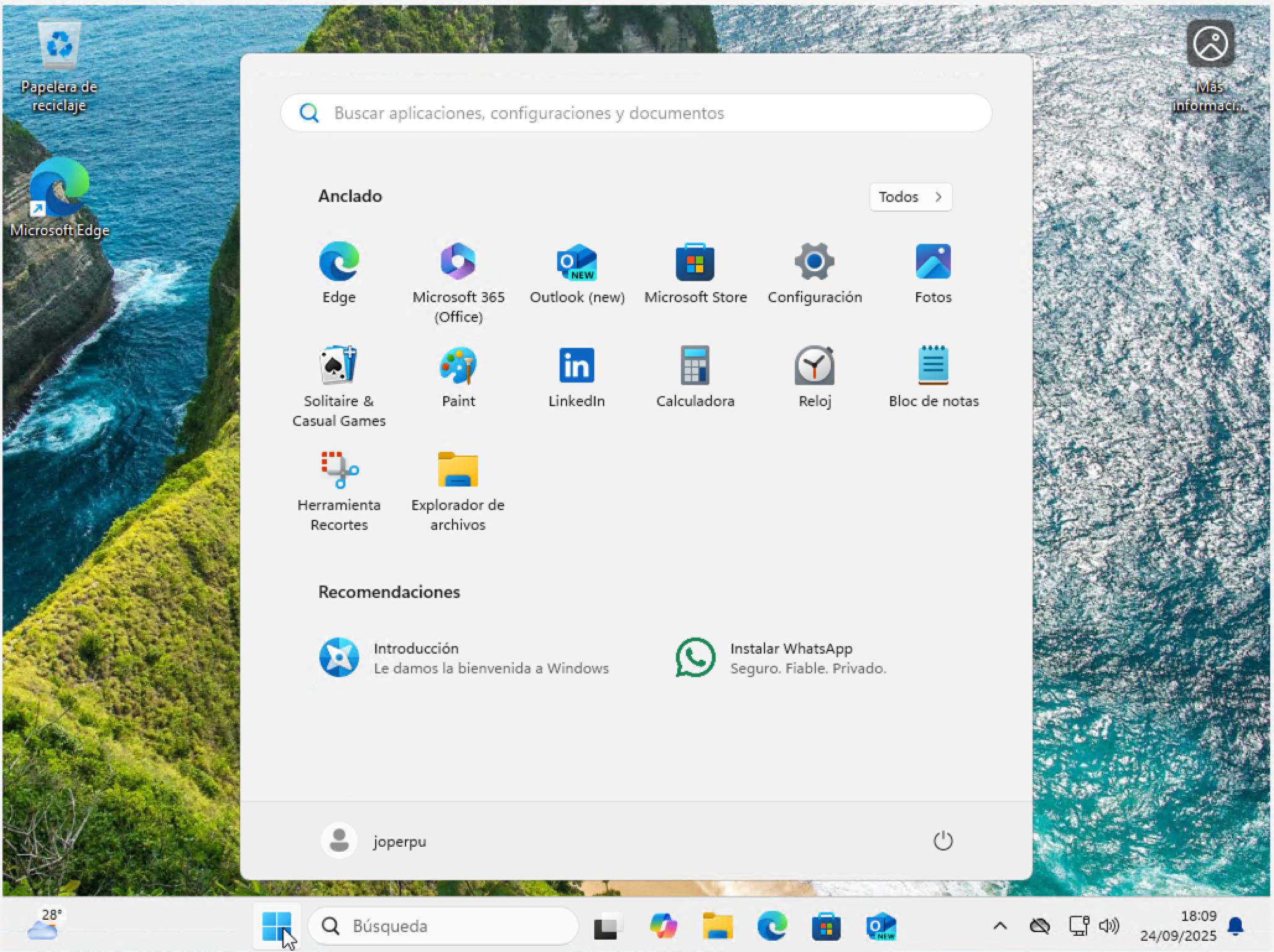Launch Microsoft 365 (Office) app
The width and height of the screenshot is (1274, 952).
pyautogui.click(x=458, y=283)
